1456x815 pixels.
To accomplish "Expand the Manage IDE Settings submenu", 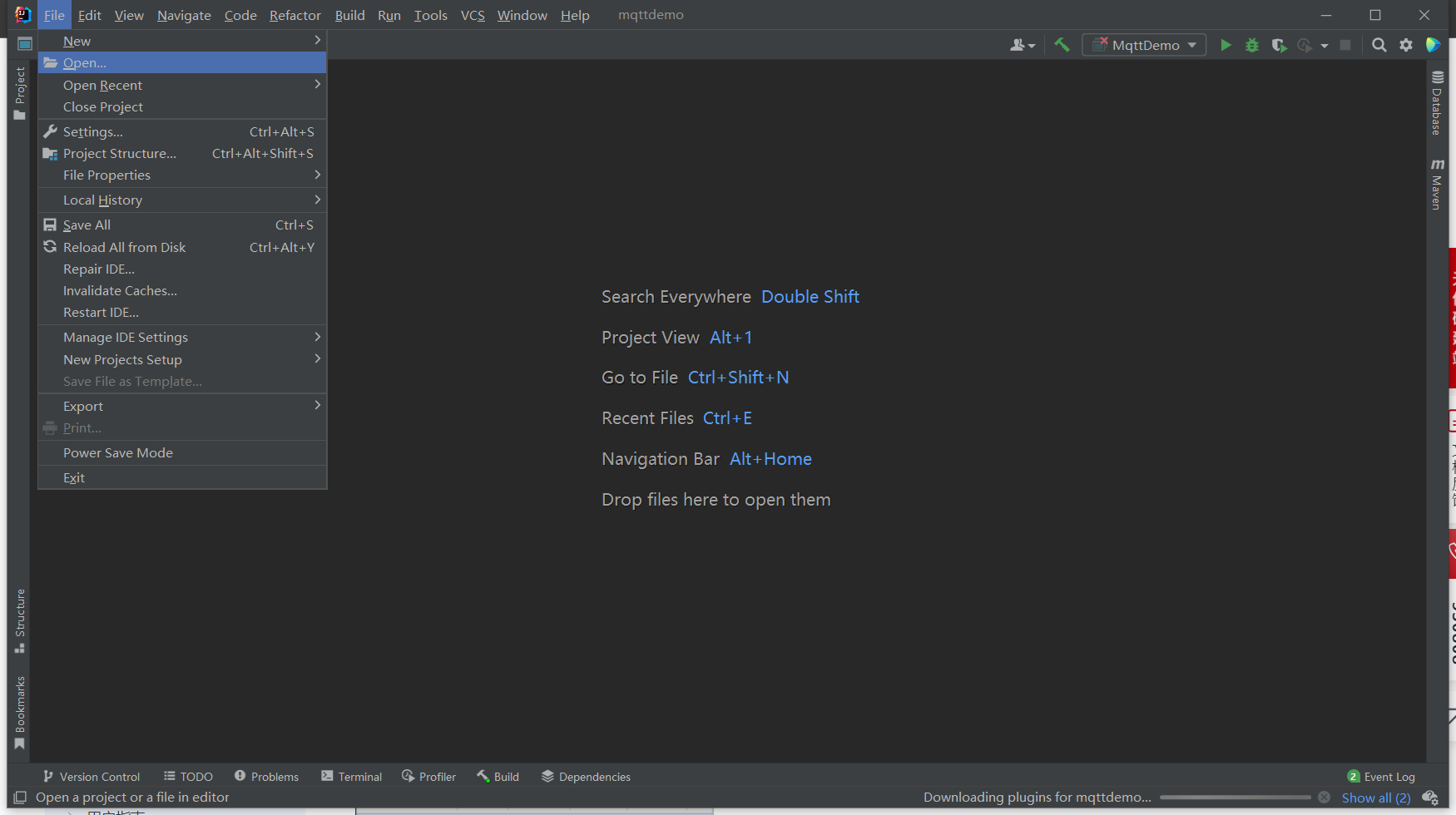I will coord(182,338).
